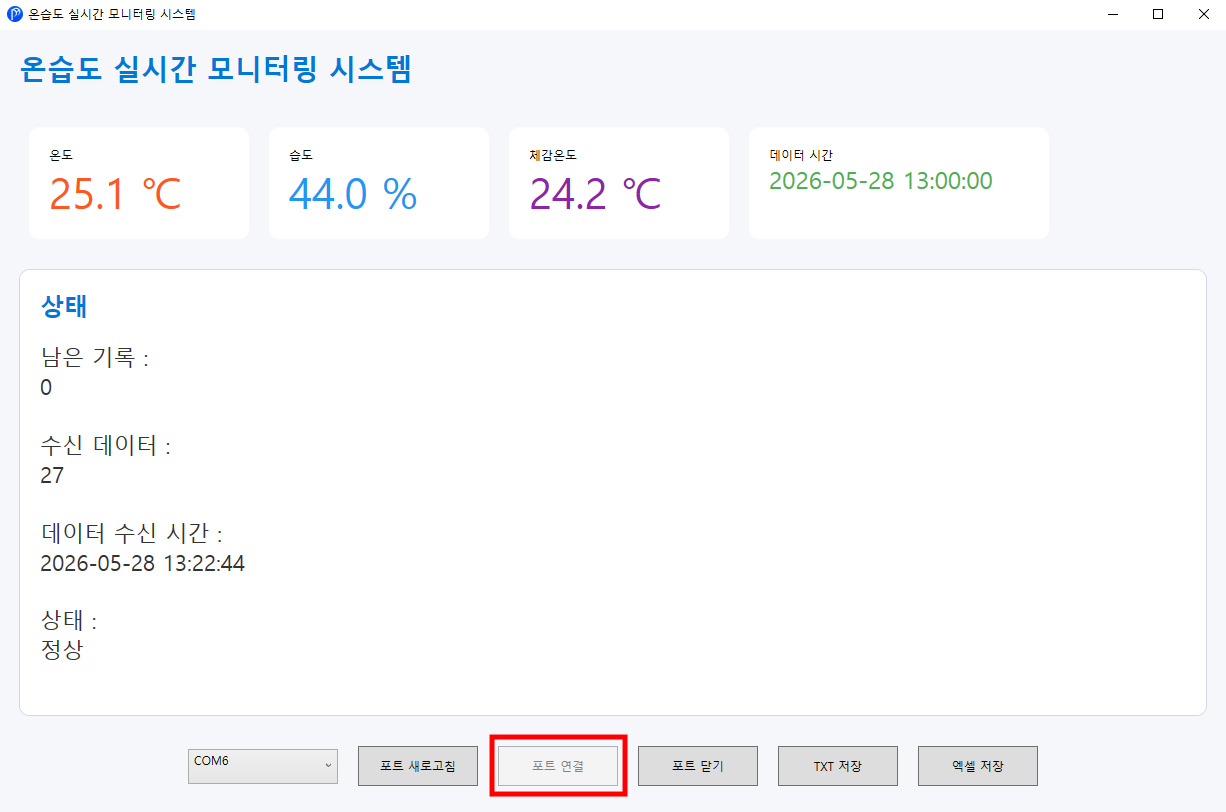Click the app icon in the title bar

[15, 14]
